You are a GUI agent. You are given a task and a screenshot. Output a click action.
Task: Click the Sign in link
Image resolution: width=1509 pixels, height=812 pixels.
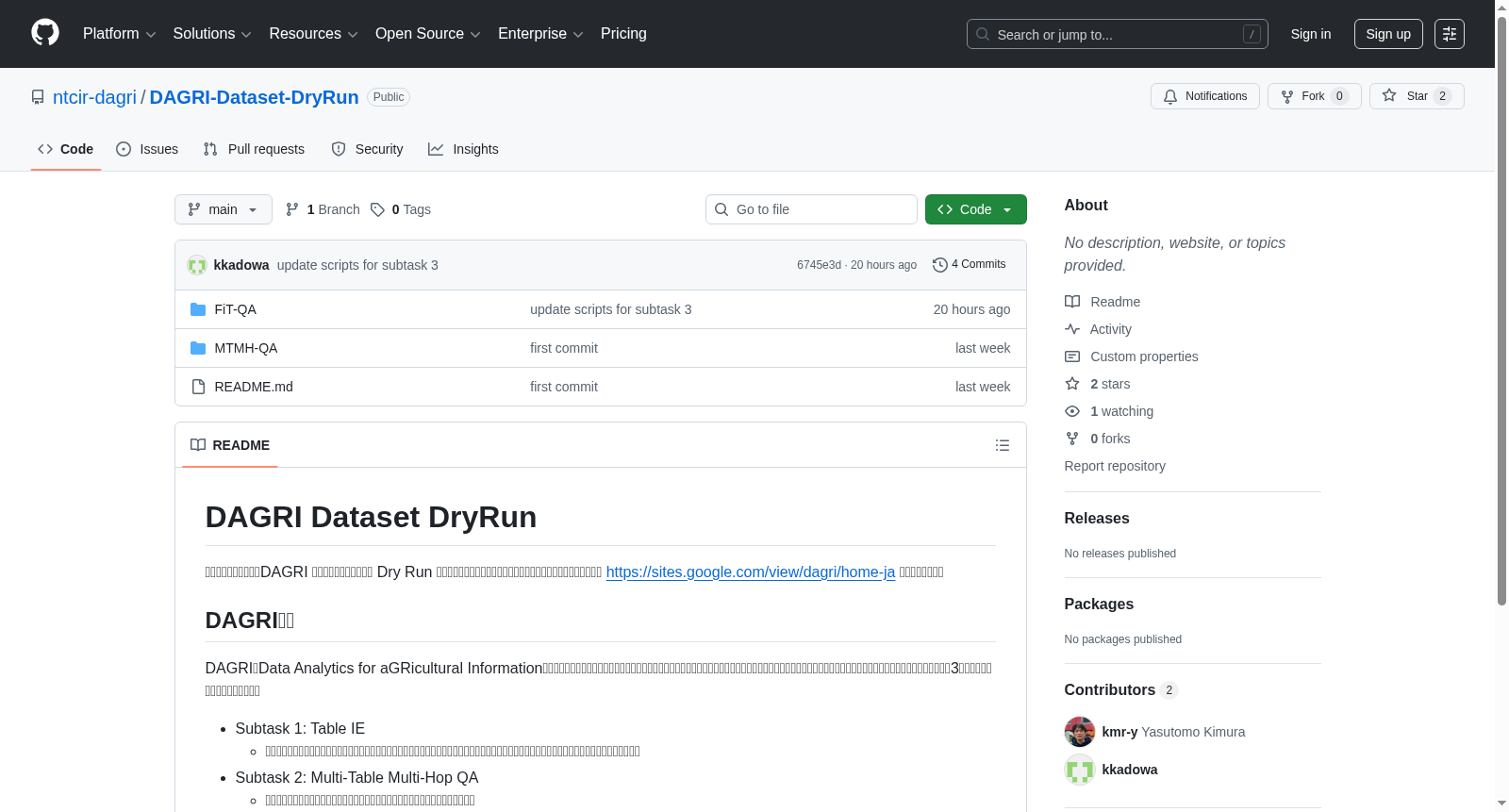pyautogui.click(x=1311, y=34)
